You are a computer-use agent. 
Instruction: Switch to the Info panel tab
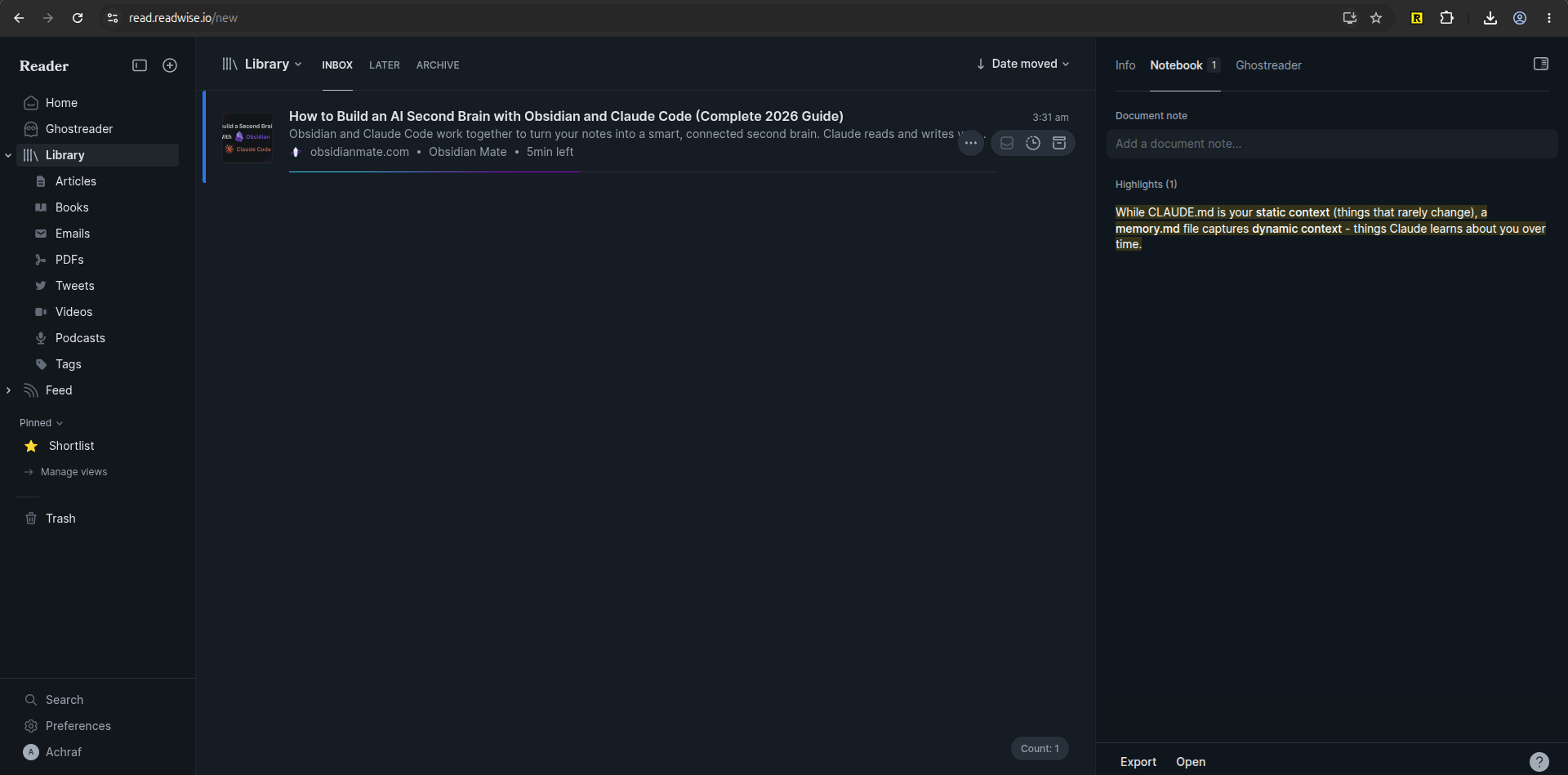[1125, 65]
